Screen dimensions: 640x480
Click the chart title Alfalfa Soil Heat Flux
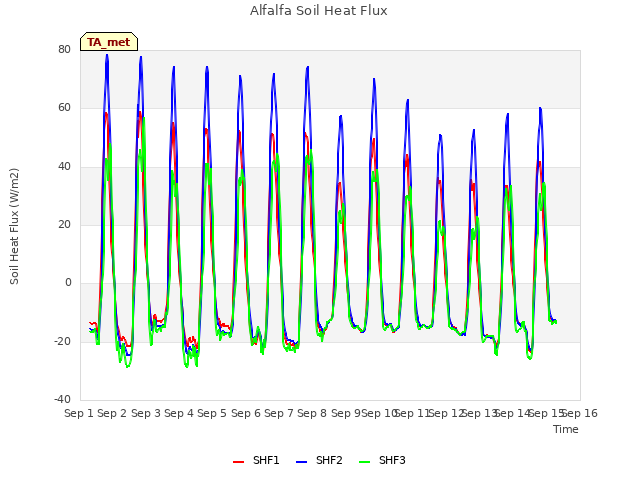(x=319, y=10)
